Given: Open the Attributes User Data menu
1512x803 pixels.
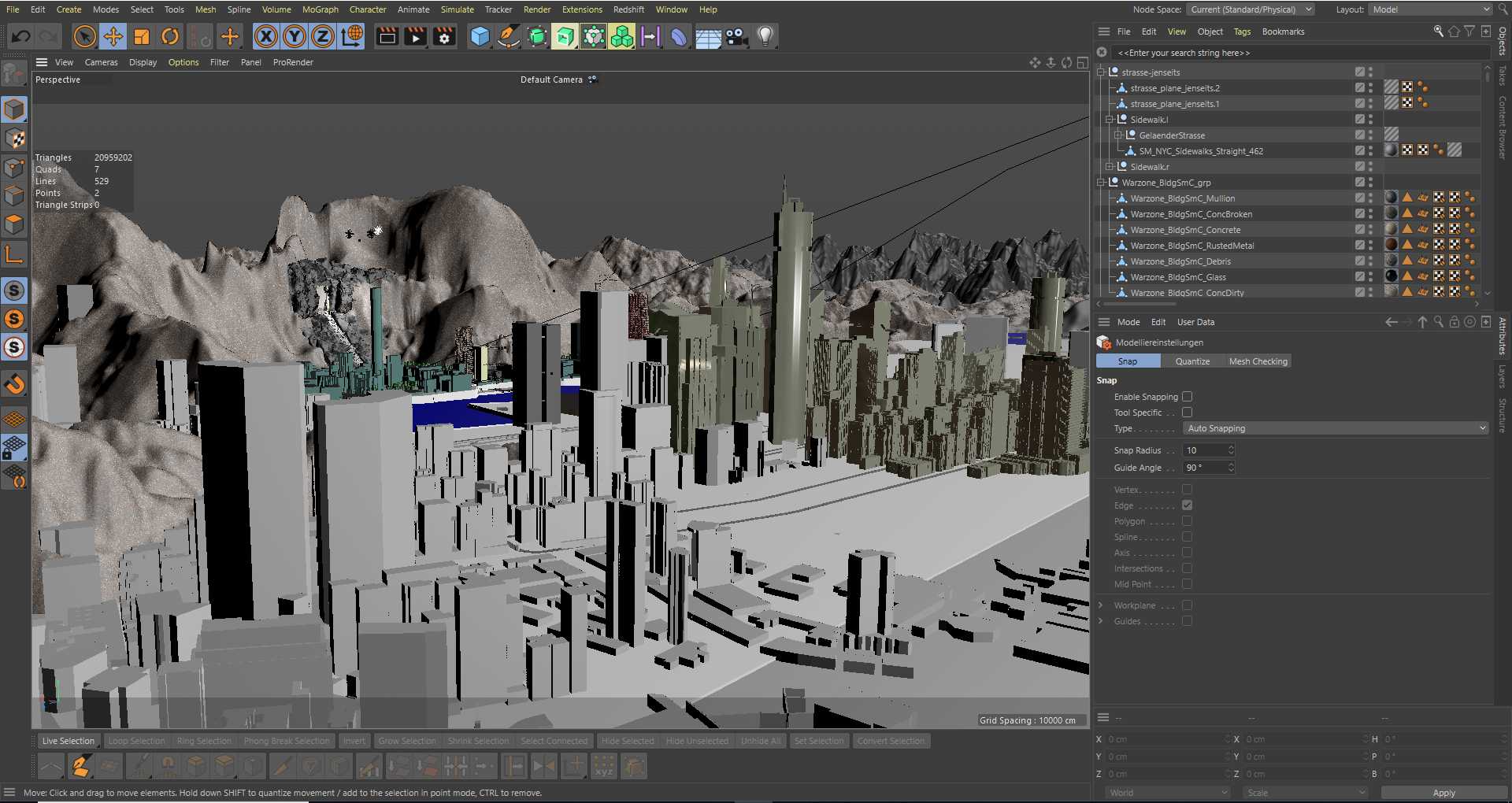Looking at the screenshot, I should click(x=1195, y=322).
